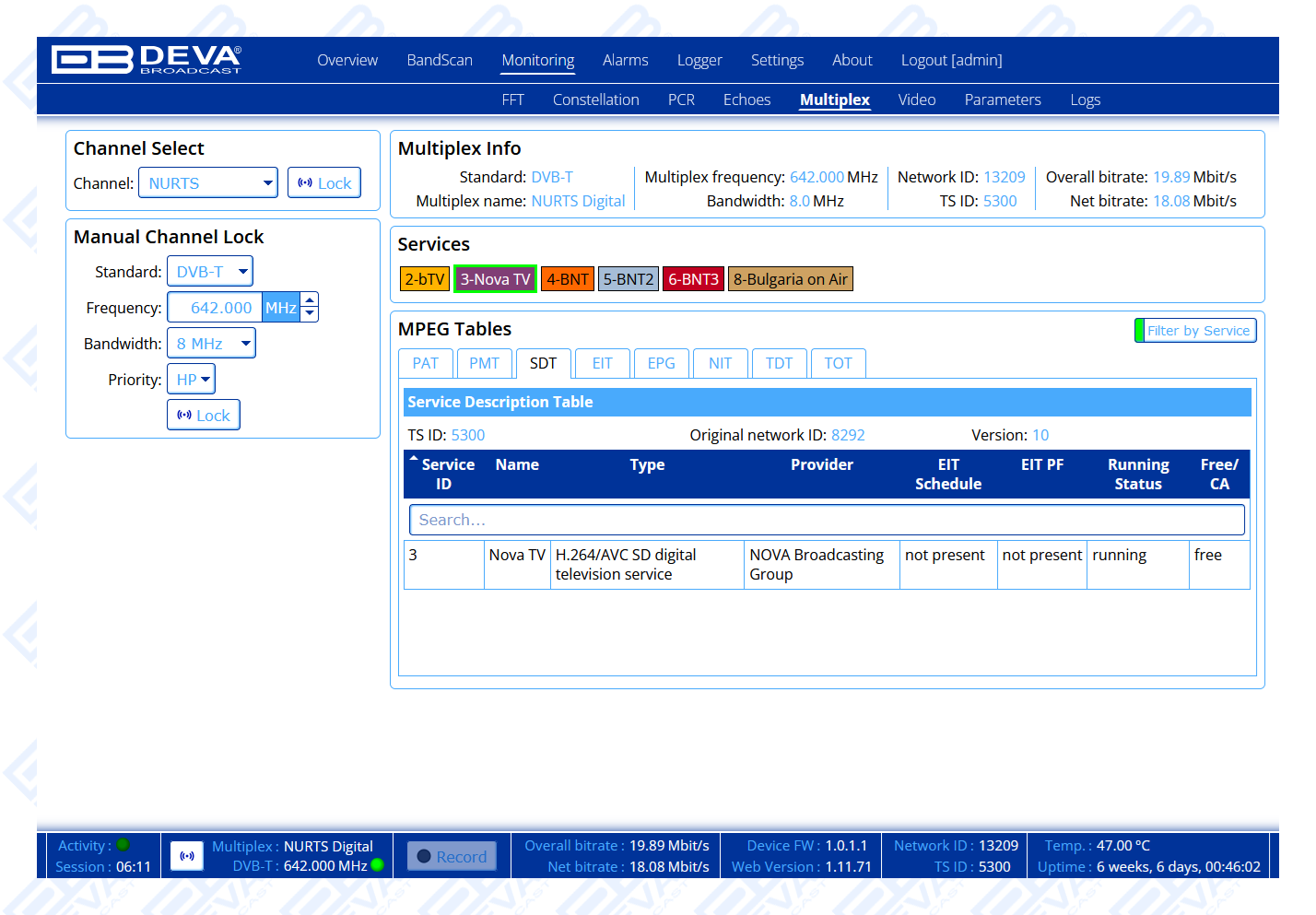Click the signal icon in the status bar

click(187, 856)
